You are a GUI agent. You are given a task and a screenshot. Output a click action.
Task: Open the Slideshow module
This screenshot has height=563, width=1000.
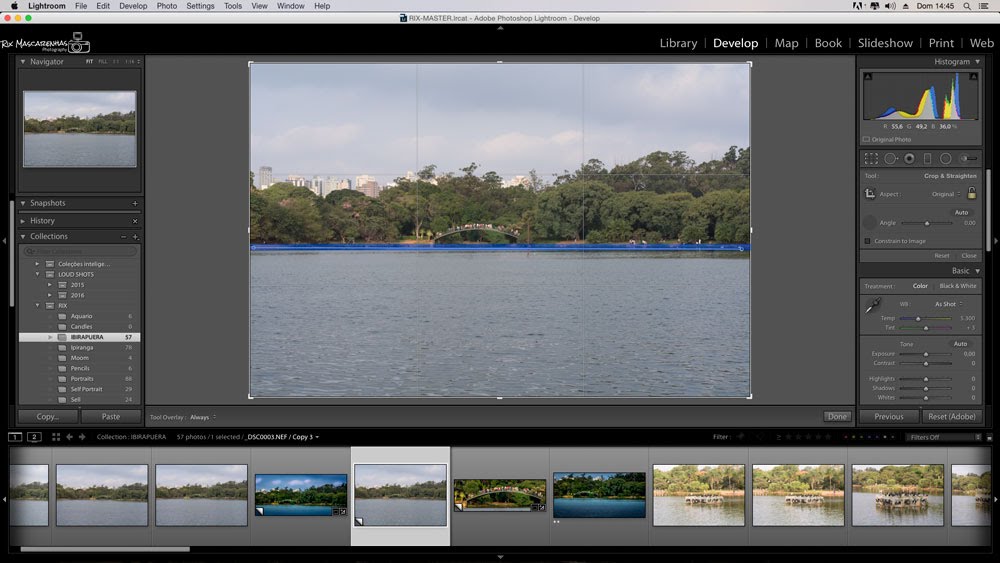coord(885,43)
